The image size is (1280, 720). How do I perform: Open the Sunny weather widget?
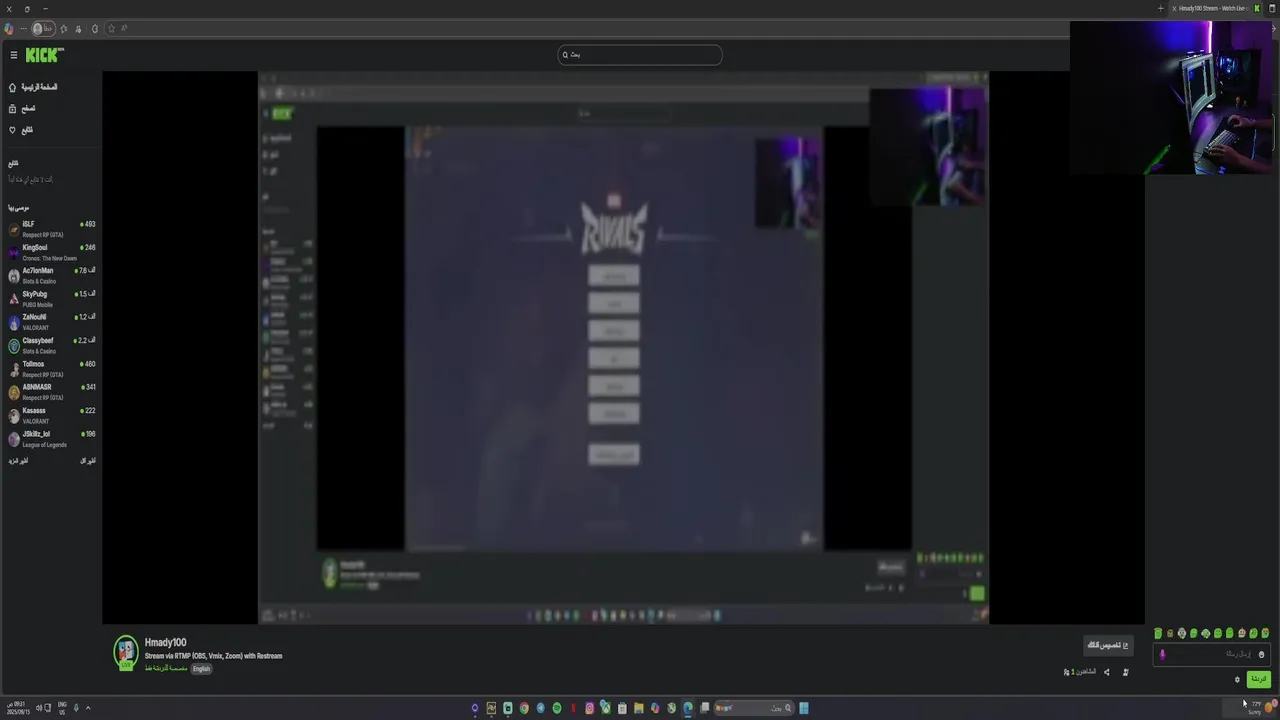click(x=1250, y=709)
